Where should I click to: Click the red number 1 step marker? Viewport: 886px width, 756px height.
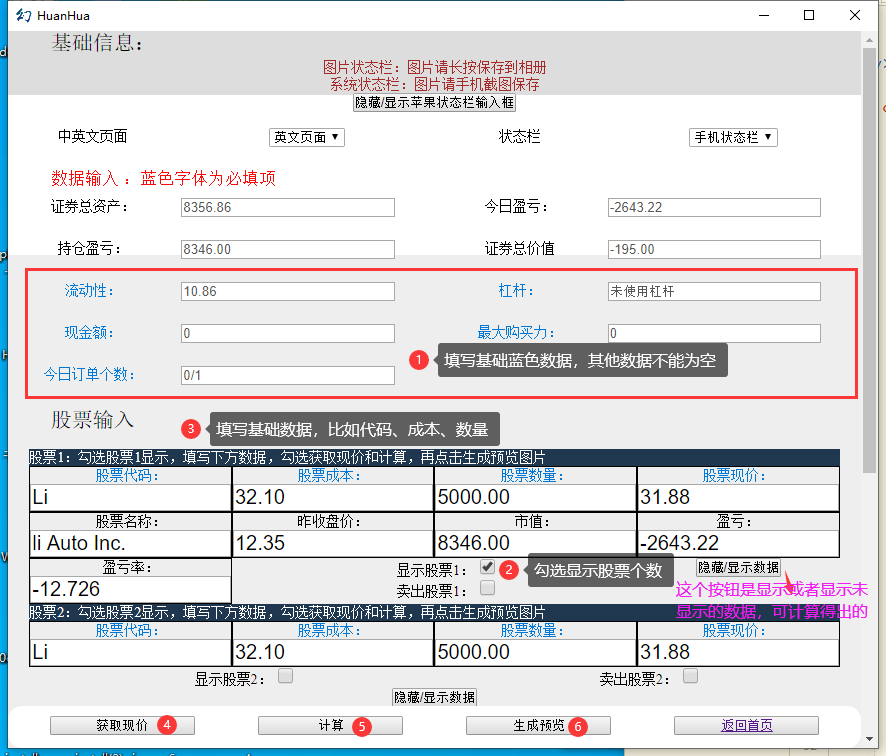(419, 360)
